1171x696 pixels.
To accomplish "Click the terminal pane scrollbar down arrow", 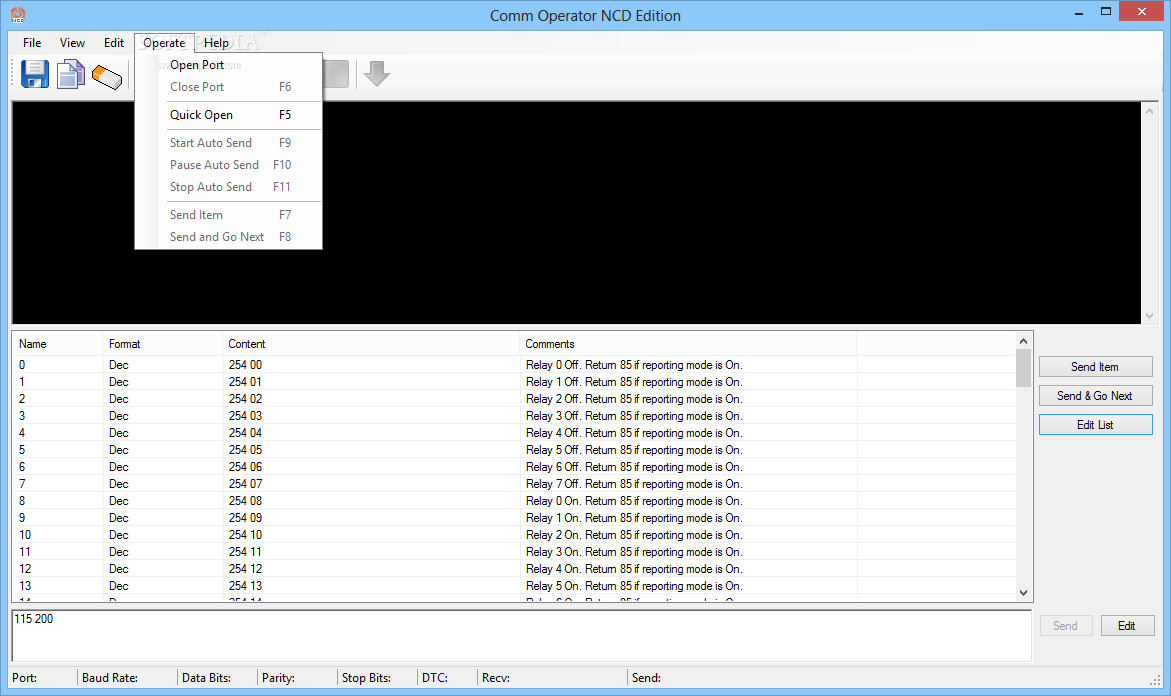I will tap(1149, 316).
